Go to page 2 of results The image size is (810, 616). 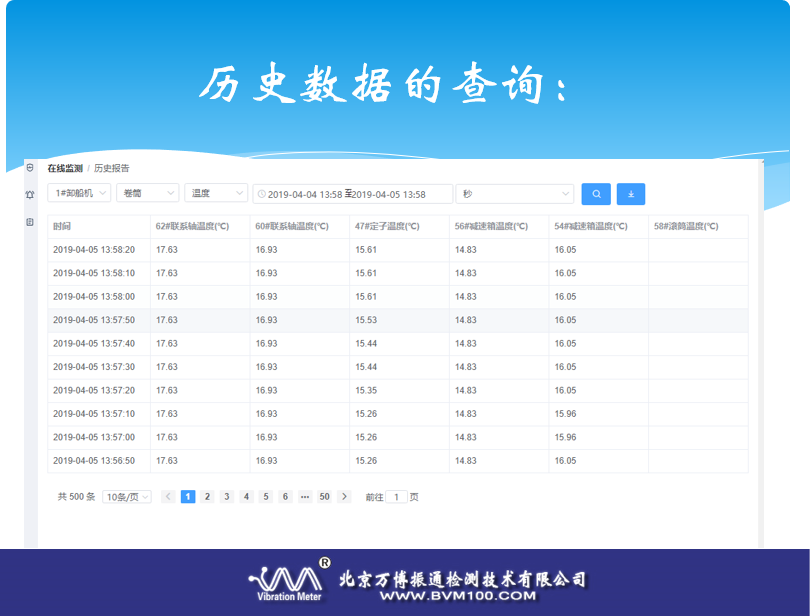(x=207, y=496)
